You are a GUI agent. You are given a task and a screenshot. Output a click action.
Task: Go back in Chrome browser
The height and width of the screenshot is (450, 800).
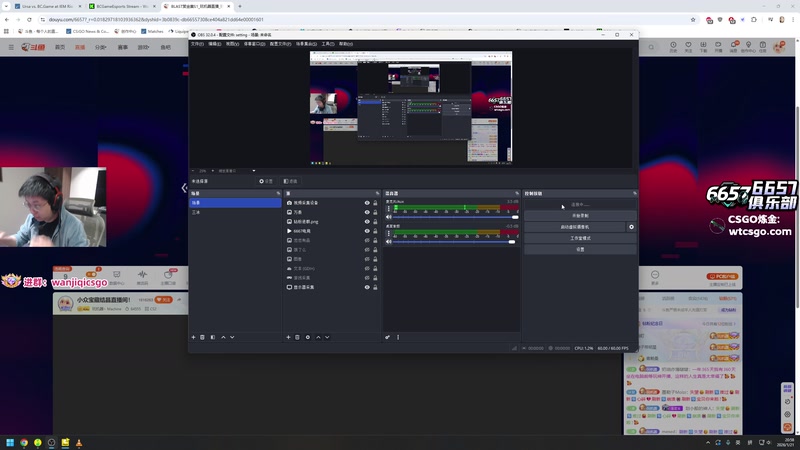[7, 19]
